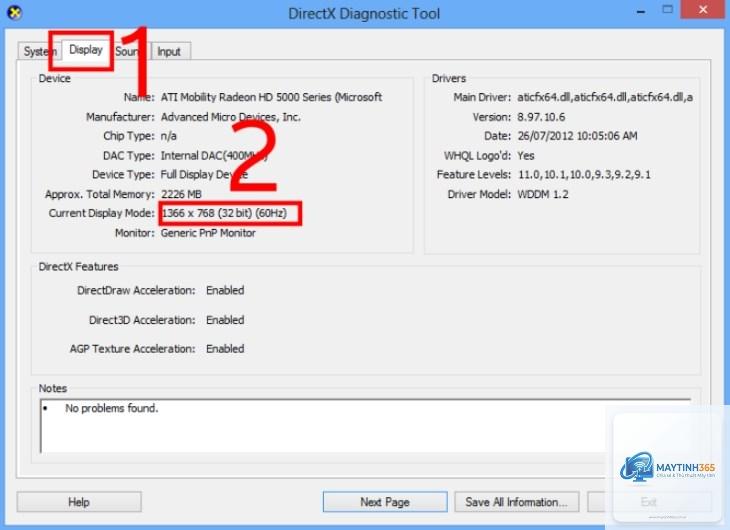Image resolution: width=730 pixels, height=530 pixels.
Task: Click the WHQL Logo'd value 'Yes'
Action: coord(526,156)
